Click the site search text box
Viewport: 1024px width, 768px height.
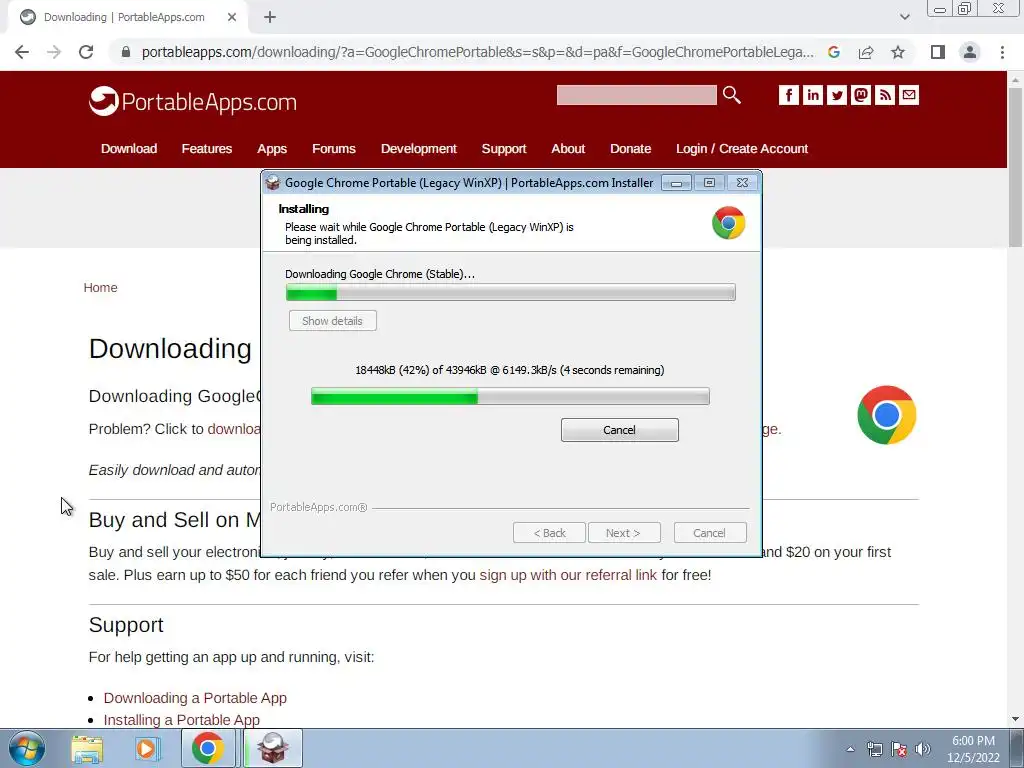click(x=636, y=95)
